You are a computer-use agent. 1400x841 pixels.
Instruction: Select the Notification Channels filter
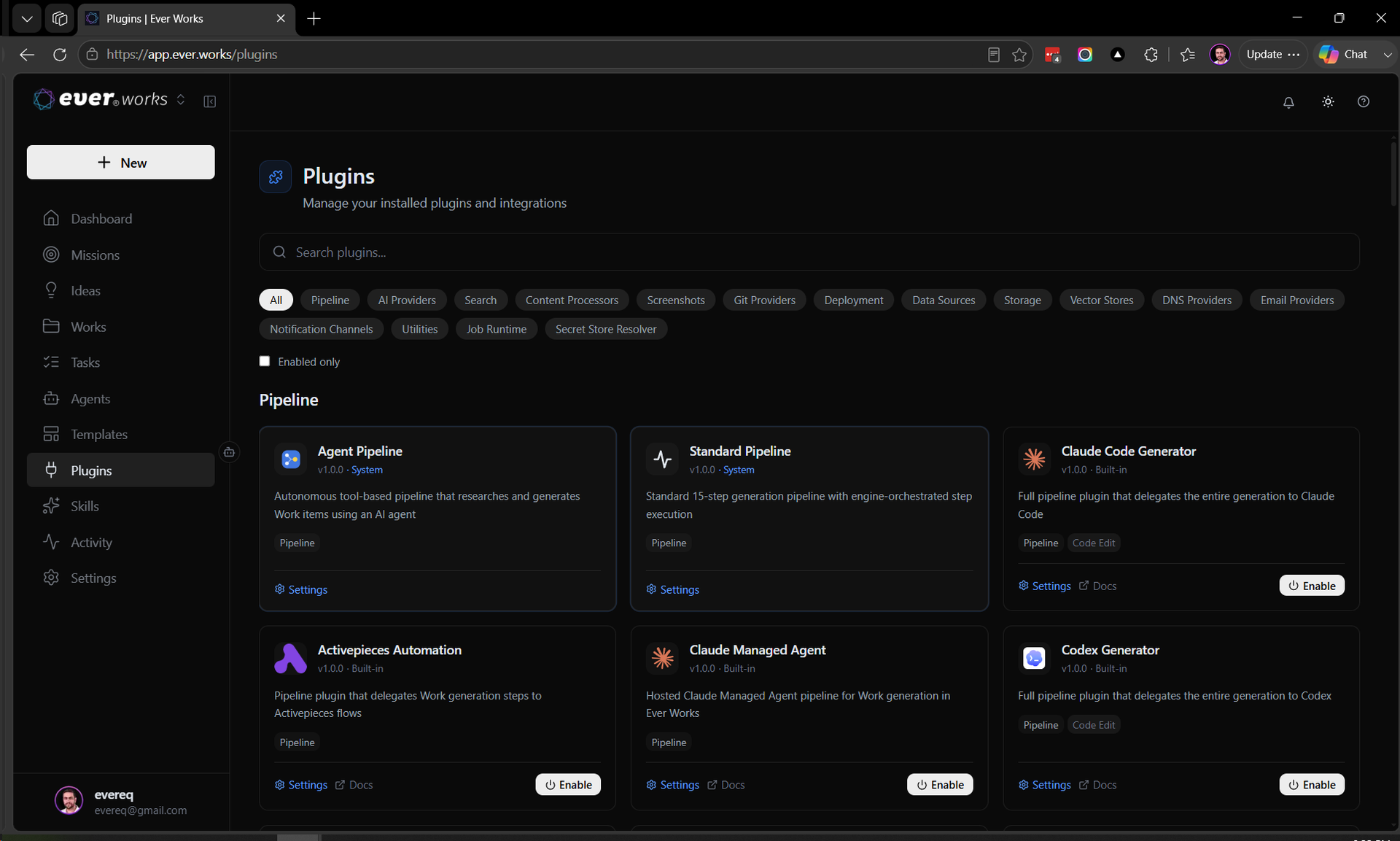(x=321, y=329)
